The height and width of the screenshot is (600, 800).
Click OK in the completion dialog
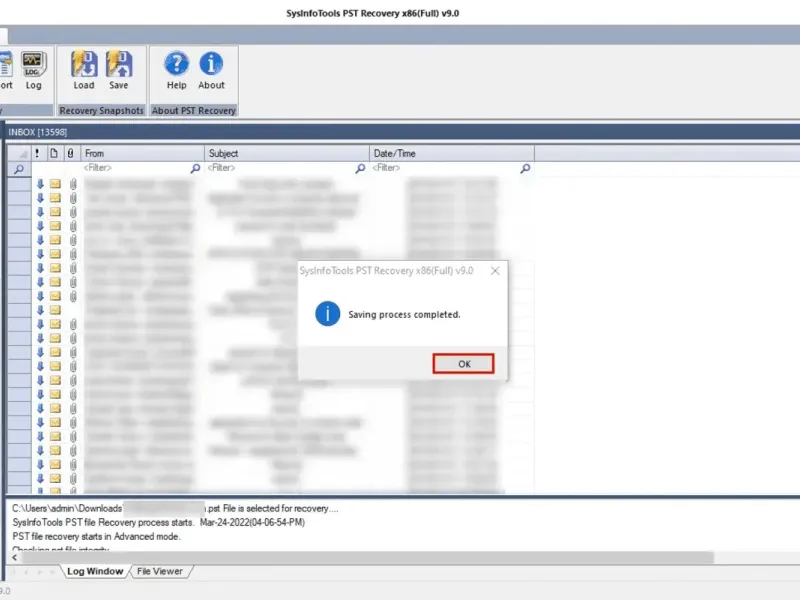point(463,364)
